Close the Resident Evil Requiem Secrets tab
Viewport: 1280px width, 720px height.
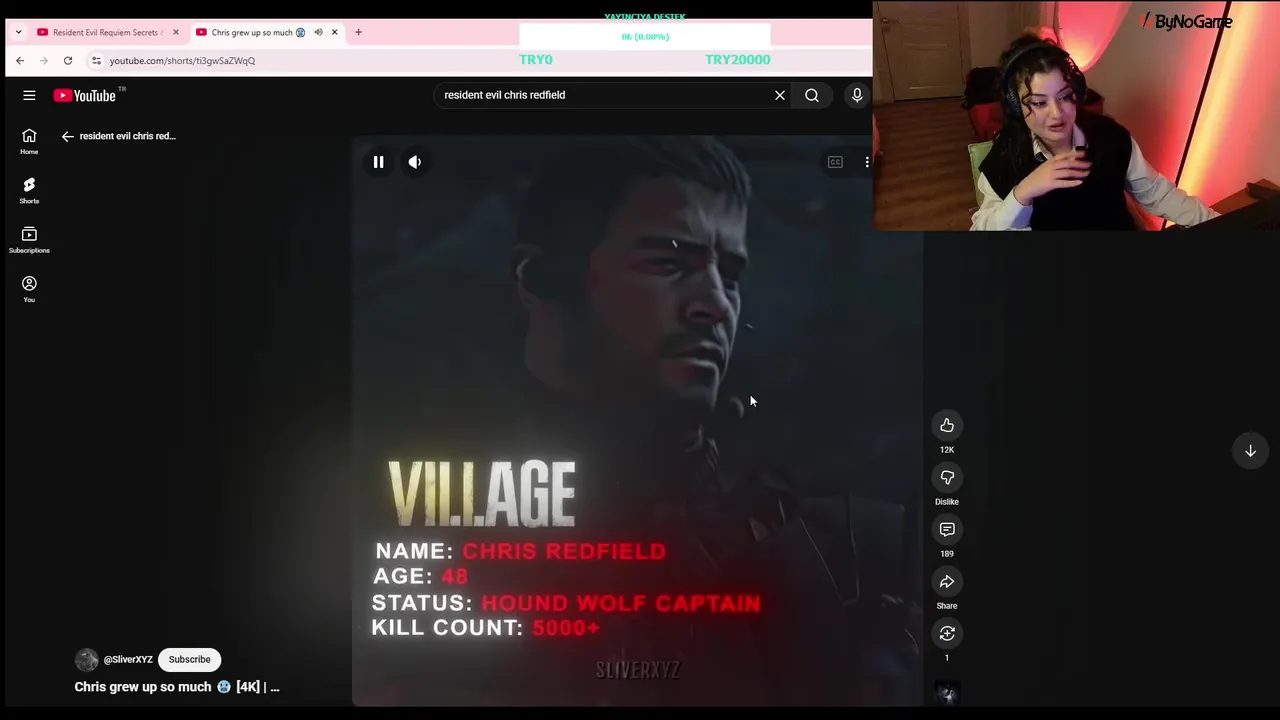[176, 32]
